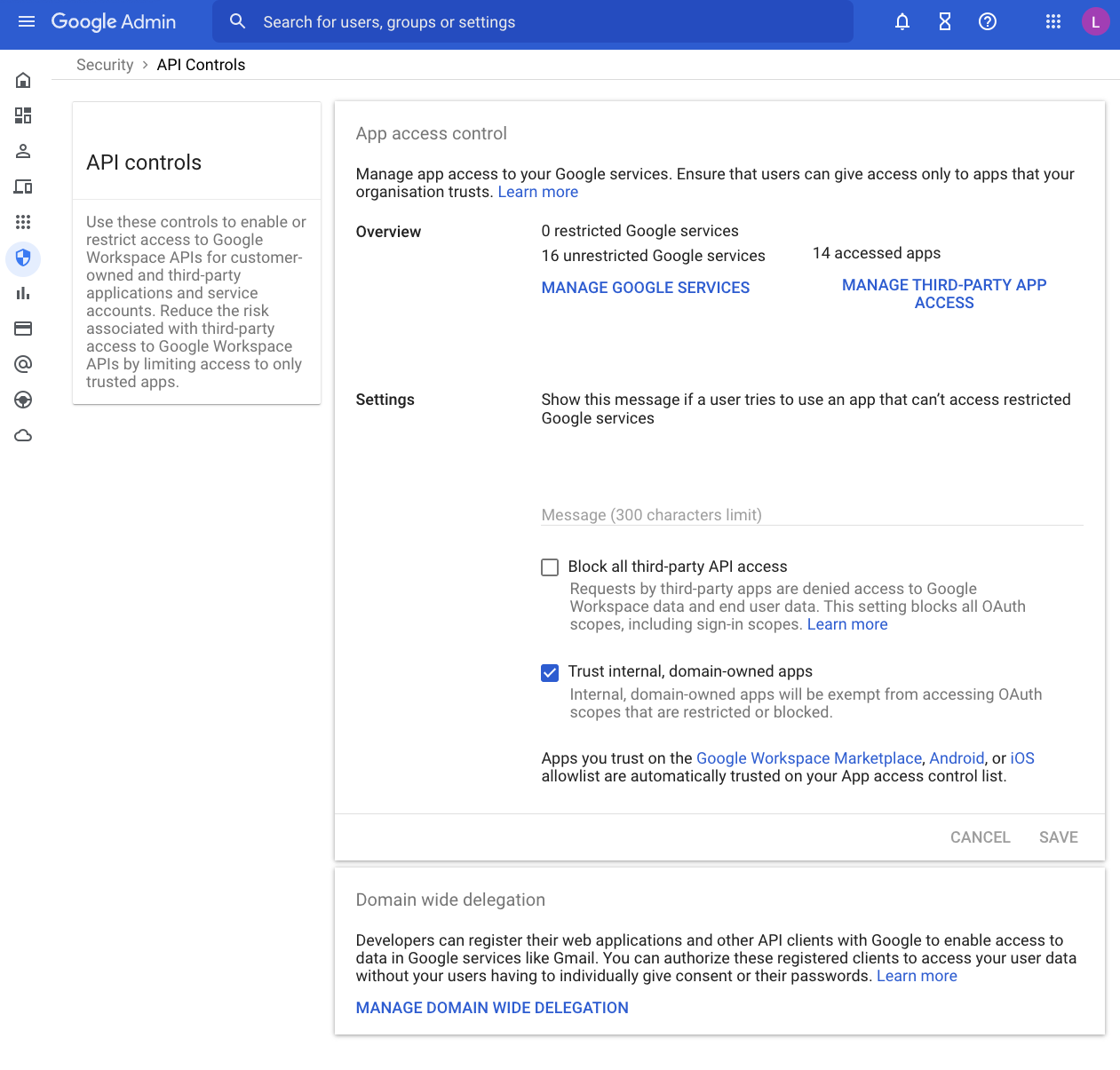Open Manage Domain Wide Delegation
This screenshot has height=1070, width=1120.
pyautogui.click(x=492, y=1008)
